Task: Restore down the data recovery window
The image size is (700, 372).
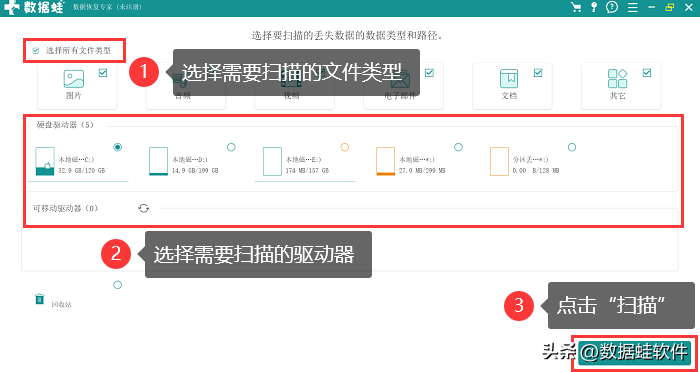Action: click(x=669, y=8)
